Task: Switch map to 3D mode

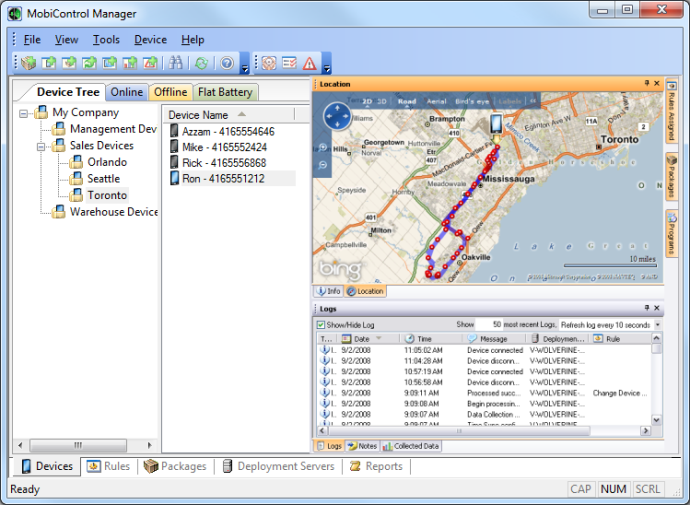Action: tap(382, 101)
